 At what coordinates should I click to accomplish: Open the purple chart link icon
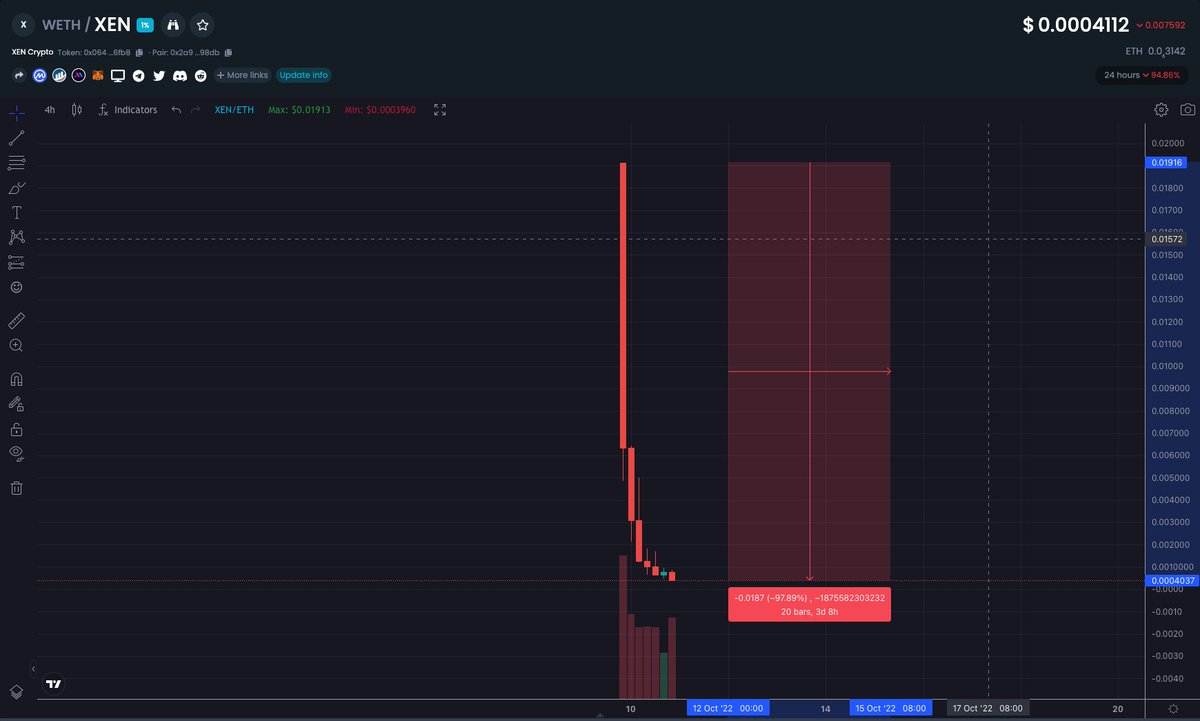click(x=78, y=75)
